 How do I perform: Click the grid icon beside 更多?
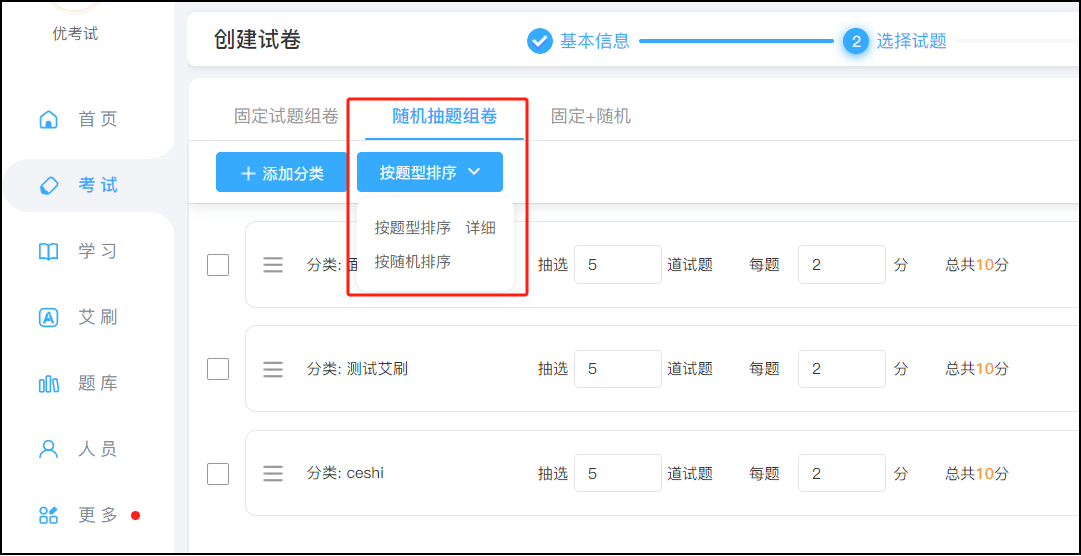48,515
